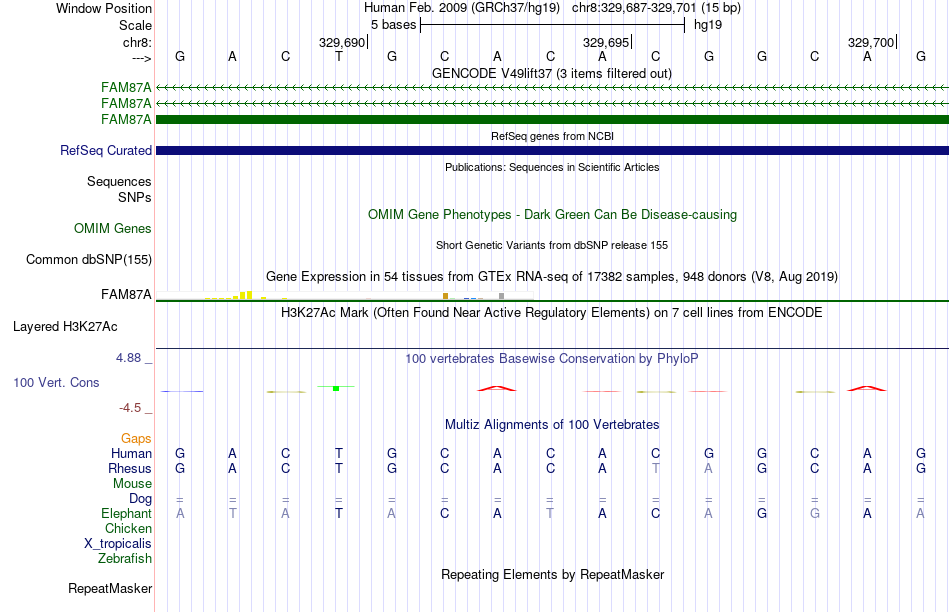Open OMIM Gene Phenotypes track title
The height and width of the screenshot is (612, 950).
coord(552,215)
